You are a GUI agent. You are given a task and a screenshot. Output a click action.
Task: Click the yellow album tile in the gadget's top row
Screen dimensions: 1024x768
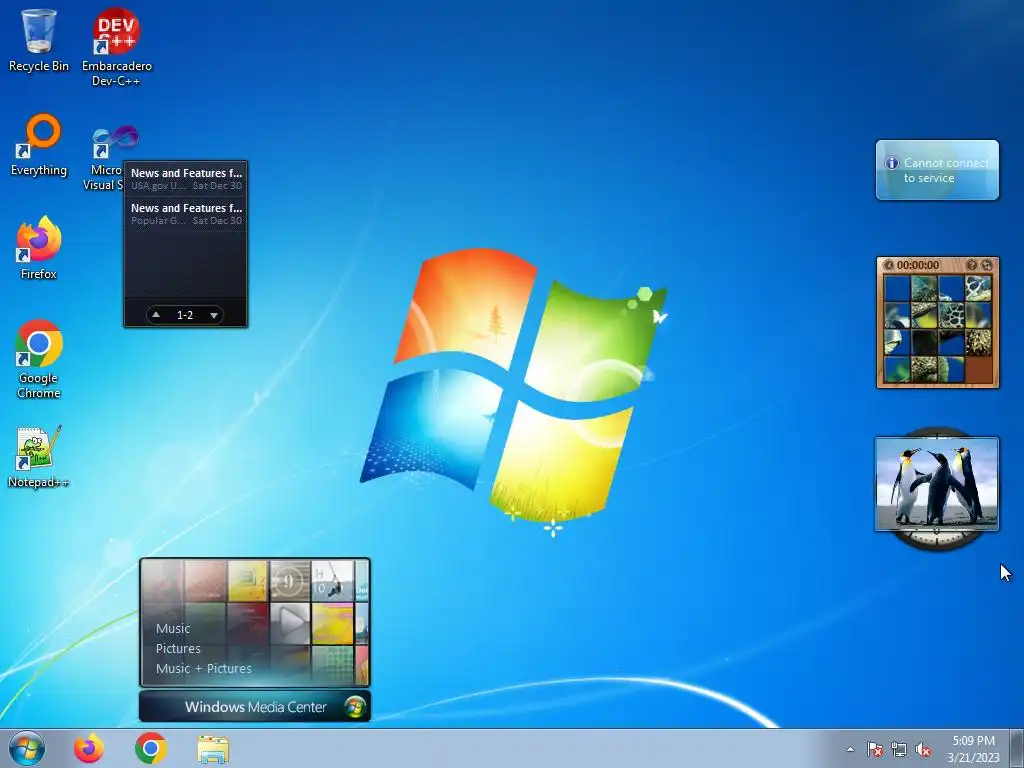click(248, 581)
